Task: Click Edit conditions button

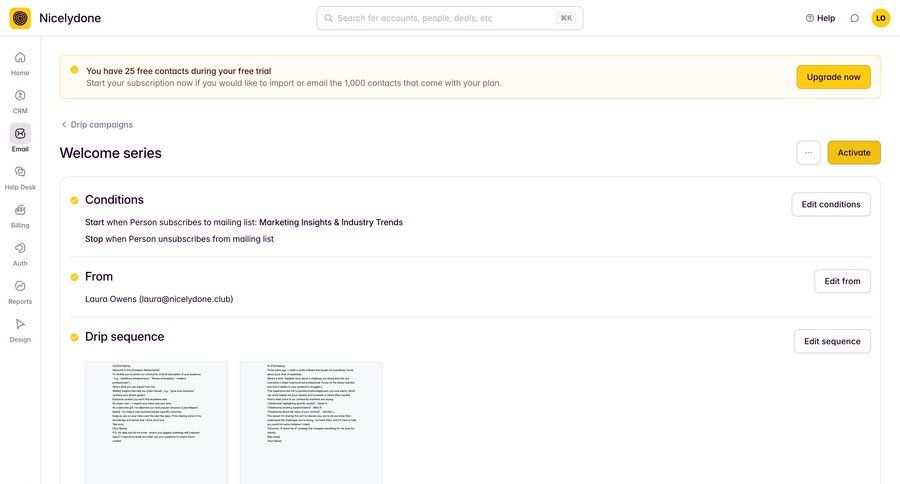Action: point(831,204)
